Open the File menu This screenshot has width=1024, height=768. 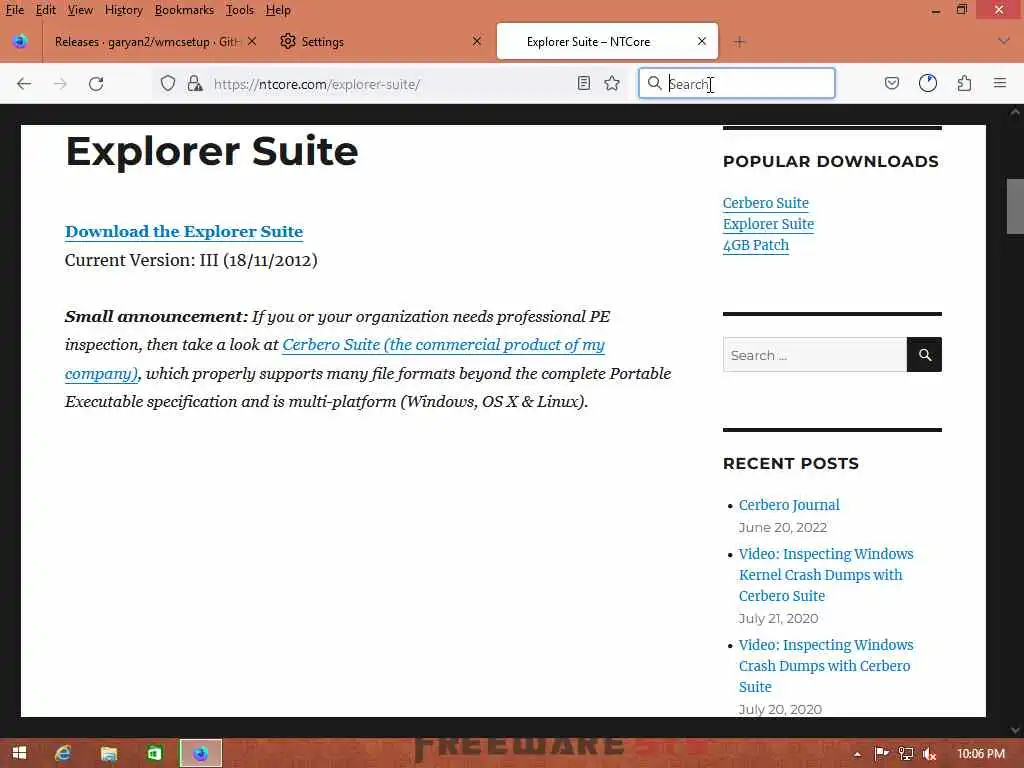click(x=14, y=10)
